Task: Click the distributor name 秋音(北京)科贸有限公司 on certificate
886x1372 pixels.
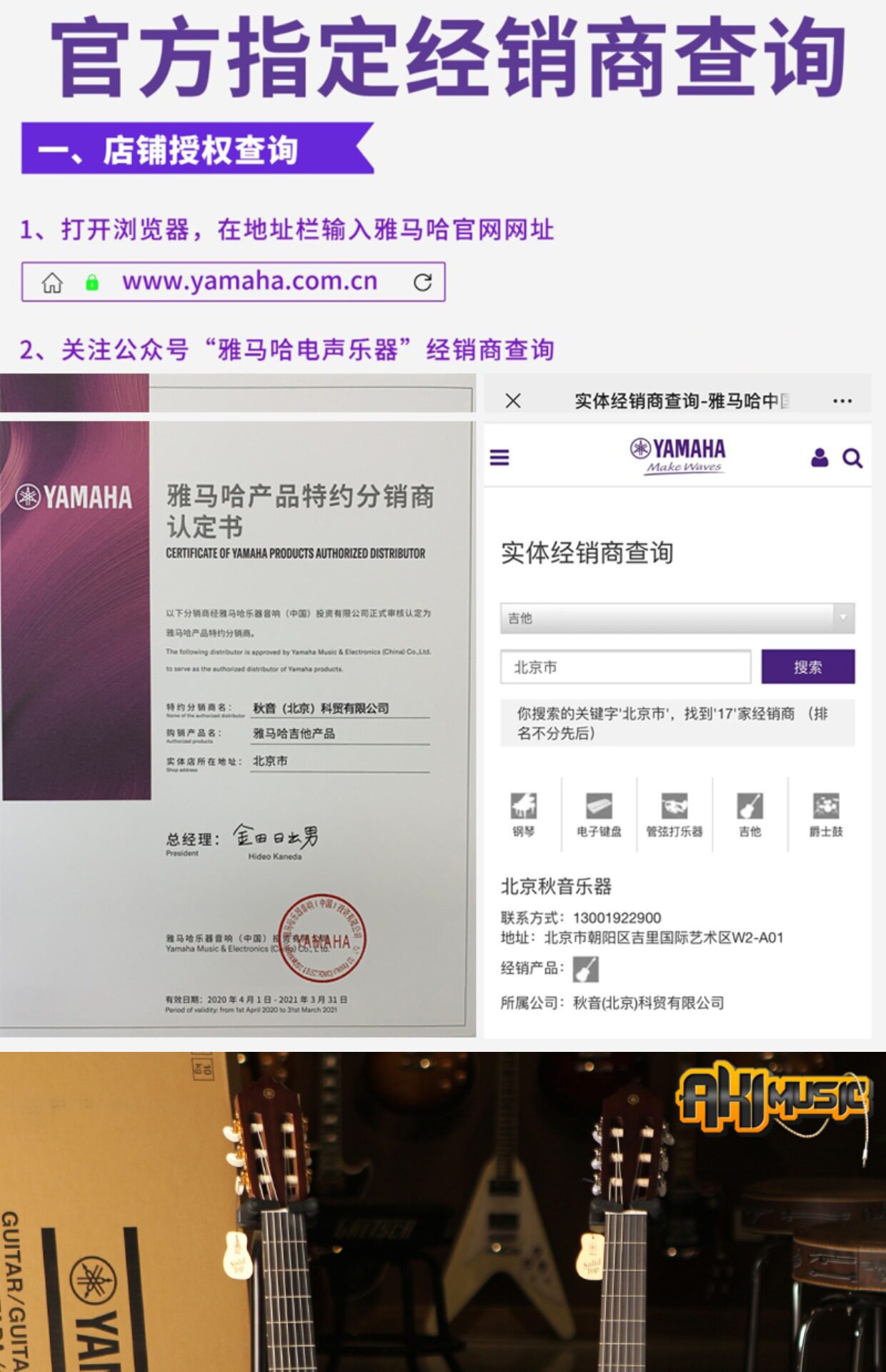Action: (x=321, y=708)
